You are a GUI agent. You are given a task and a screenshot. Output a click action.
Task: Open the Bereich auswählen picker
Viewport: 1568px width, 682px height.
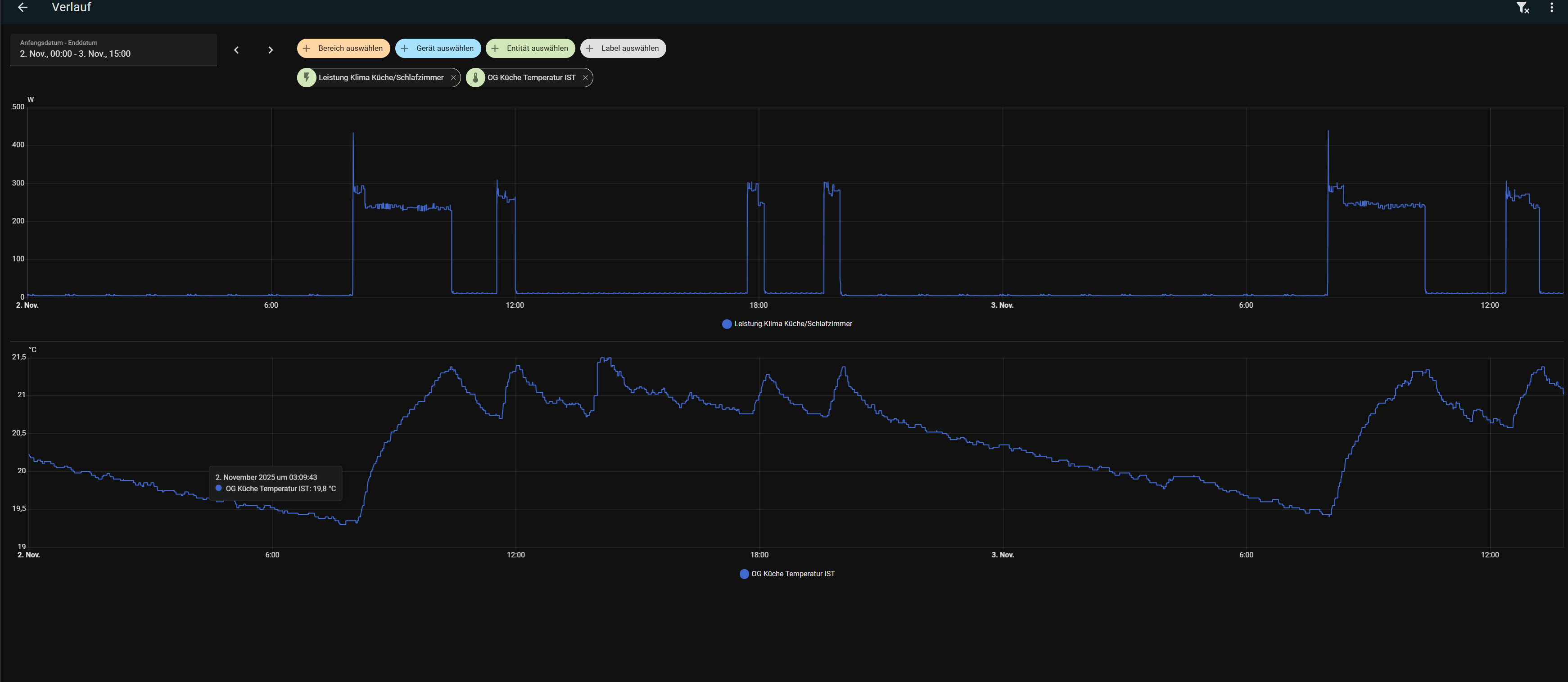(x=343, y=49)
